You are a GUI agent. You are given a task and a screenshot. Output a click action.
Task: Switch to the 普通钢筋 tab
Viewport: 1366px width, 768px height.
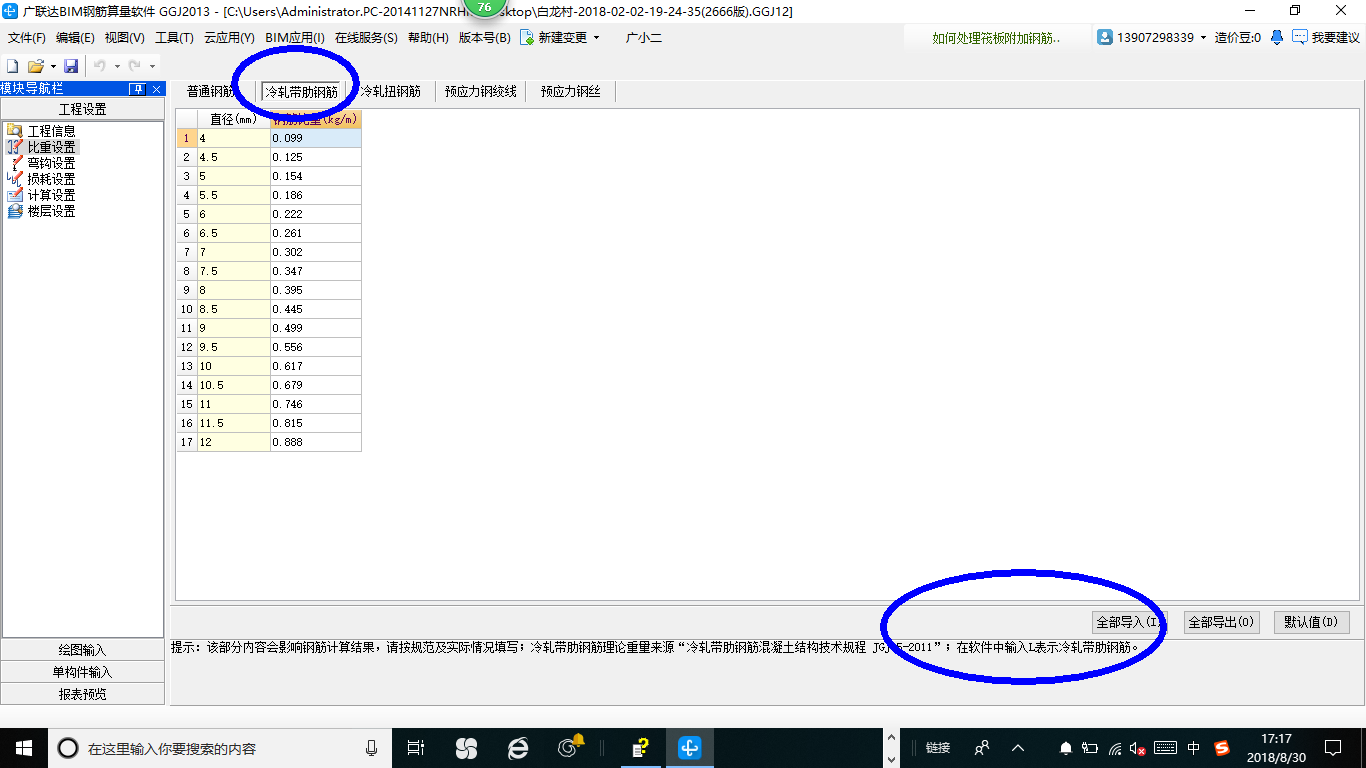pos(211,91)
